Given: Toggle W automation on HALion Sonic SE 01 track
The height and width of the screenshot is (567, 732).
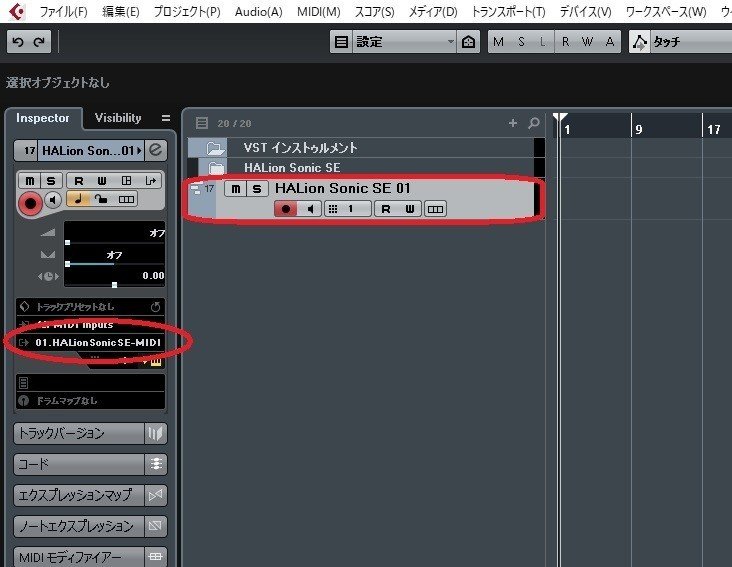Looking at the screenshot, I should pyautogui.click(x=410, y=209).
